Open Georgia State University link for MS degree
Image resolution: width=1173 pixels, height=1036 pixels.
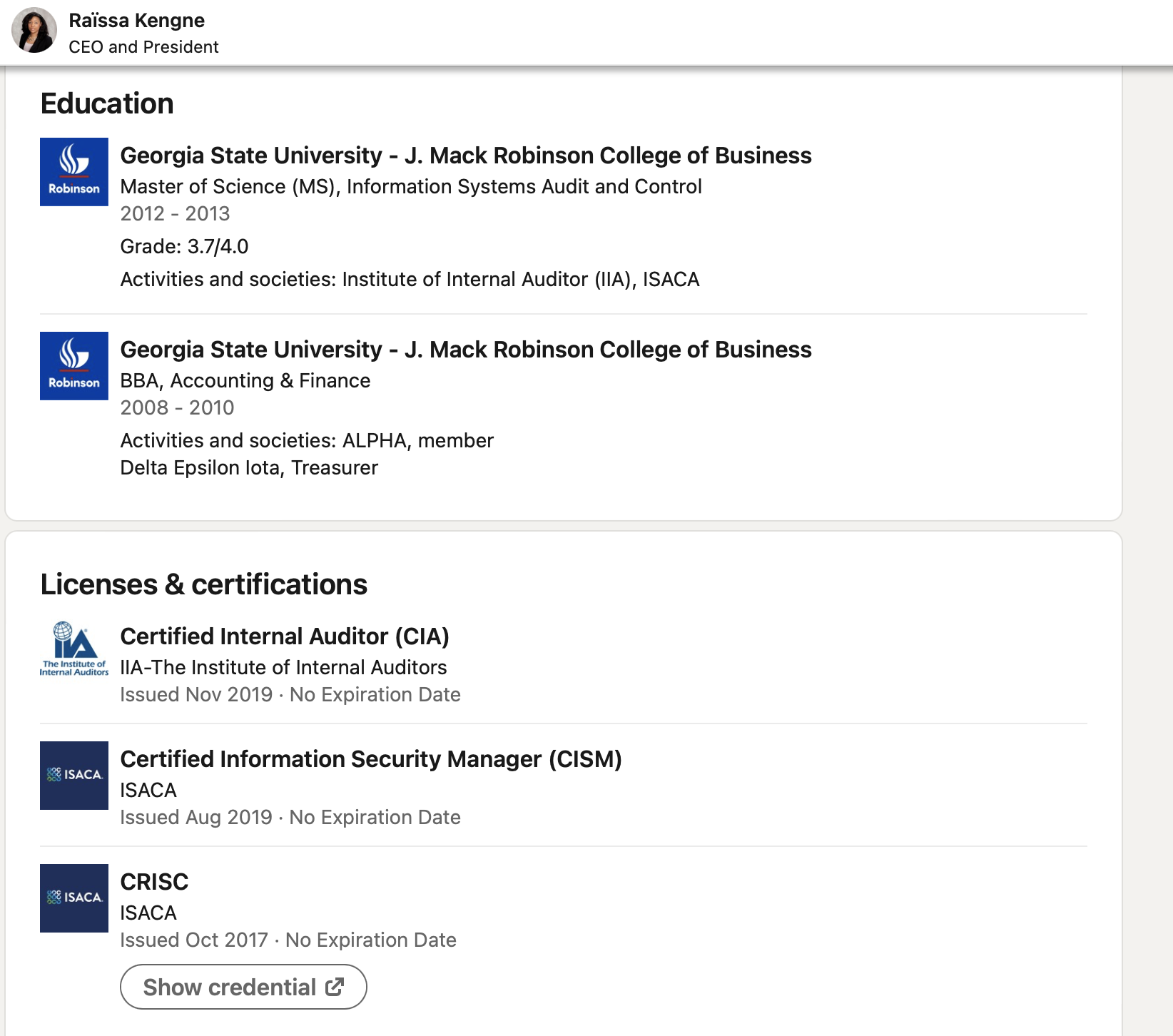[466, 156]
